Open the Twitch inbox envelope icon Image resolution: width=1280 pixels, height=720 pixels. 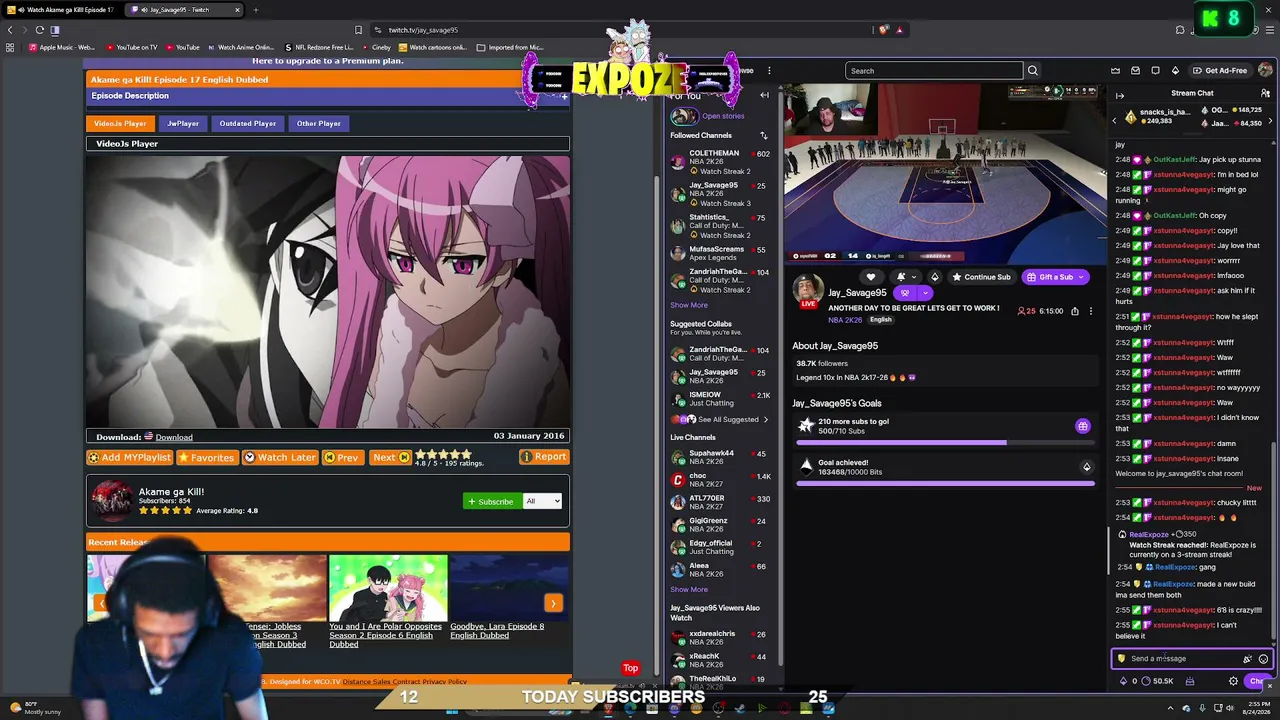click(x=1135, y=71)
